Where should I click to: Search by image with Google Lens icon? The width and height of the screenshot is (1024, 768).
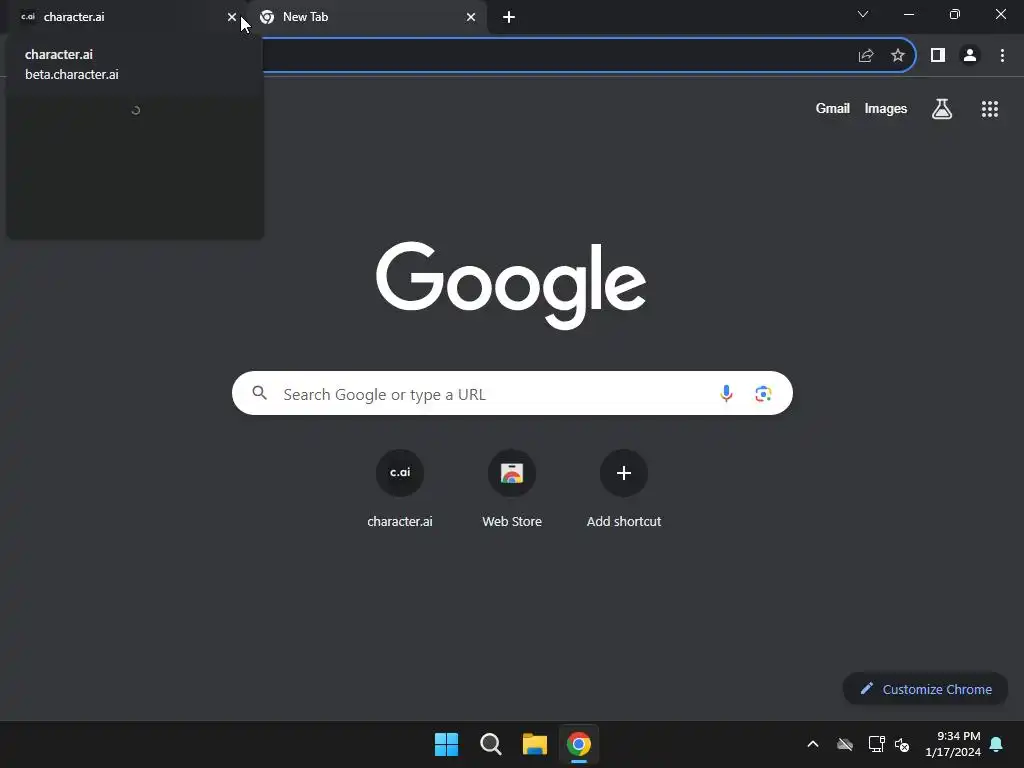point(763,393)
